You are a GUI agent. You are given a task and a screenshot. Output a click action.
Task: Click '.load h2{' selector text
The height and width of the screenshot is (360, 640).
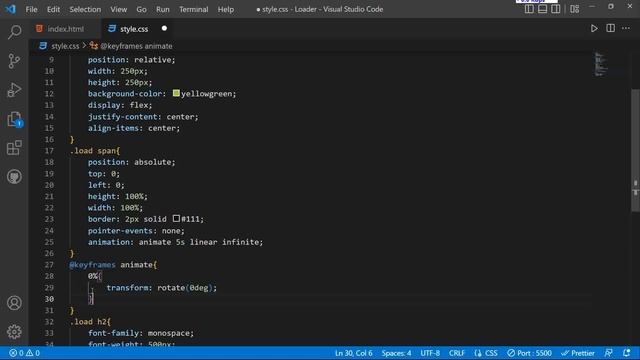click(x=90, y=322)
